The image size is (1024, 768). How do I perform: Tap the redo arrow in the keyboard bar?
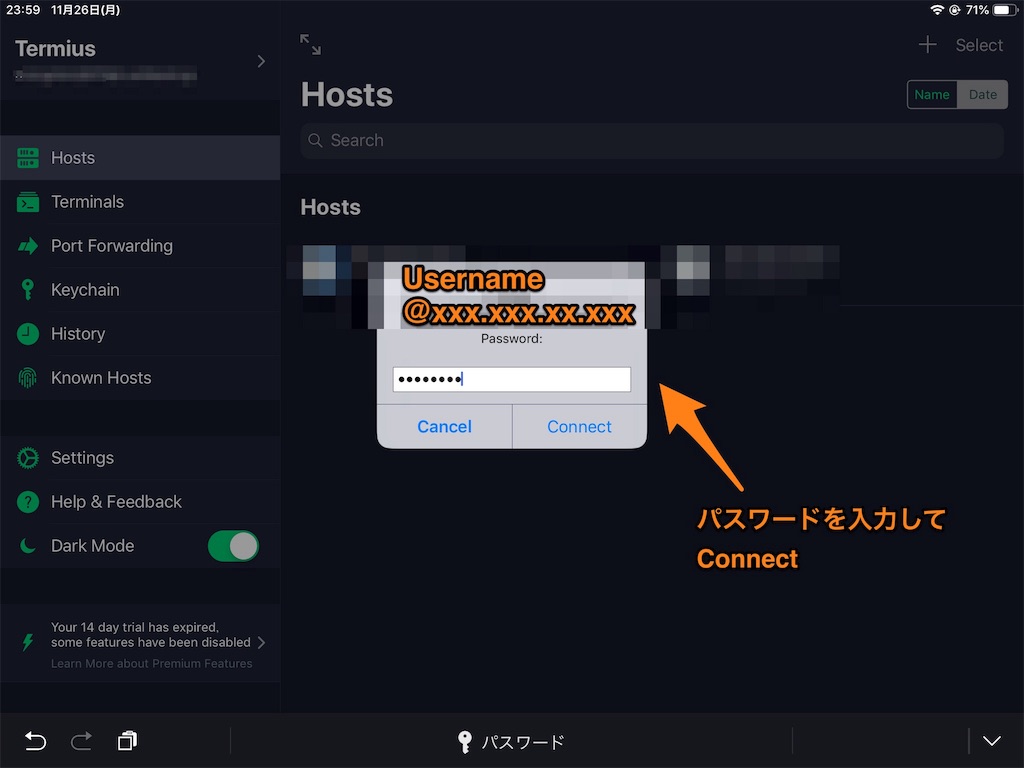[x=81, y=741]
